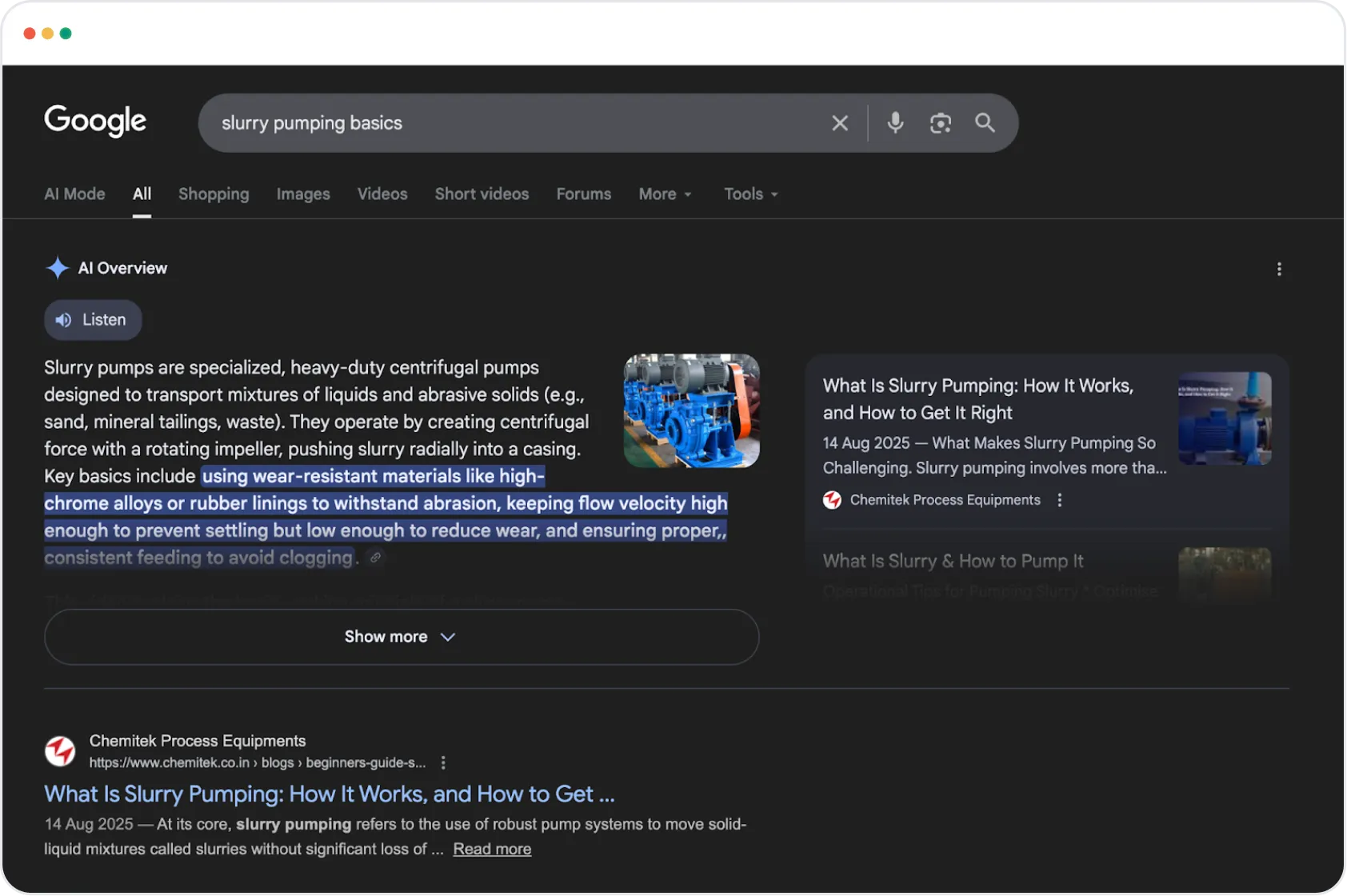Image resolution: width=1347 pixels, height=896 pixels.
Task: Expand the AI Overview with Show more
Action: pos(402,637)
